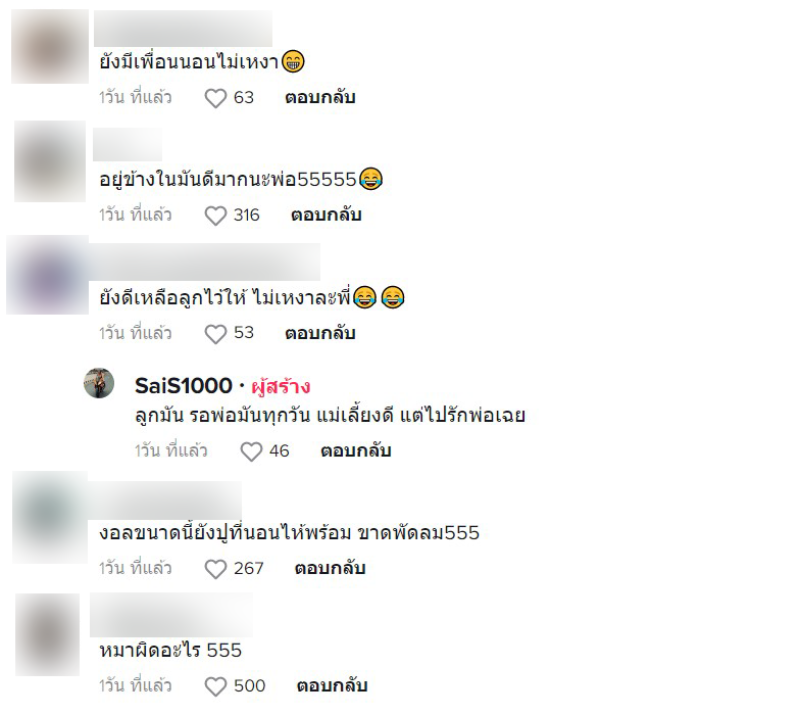Screen dimensions: 800x715
Task: Open blurred avatar of first commenter
Action: pos(50,46)
